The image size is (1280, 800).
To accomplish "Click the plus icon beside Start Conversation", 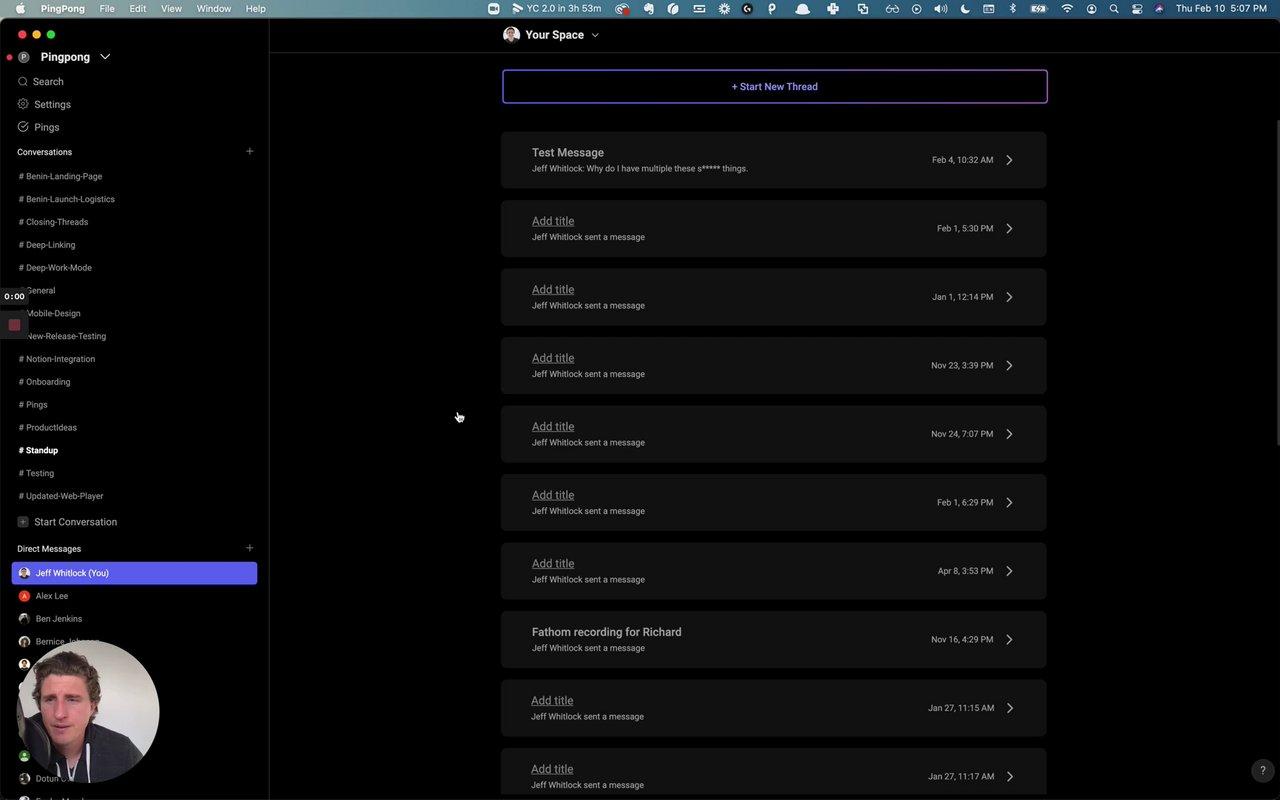I will (x=23, y=522).
